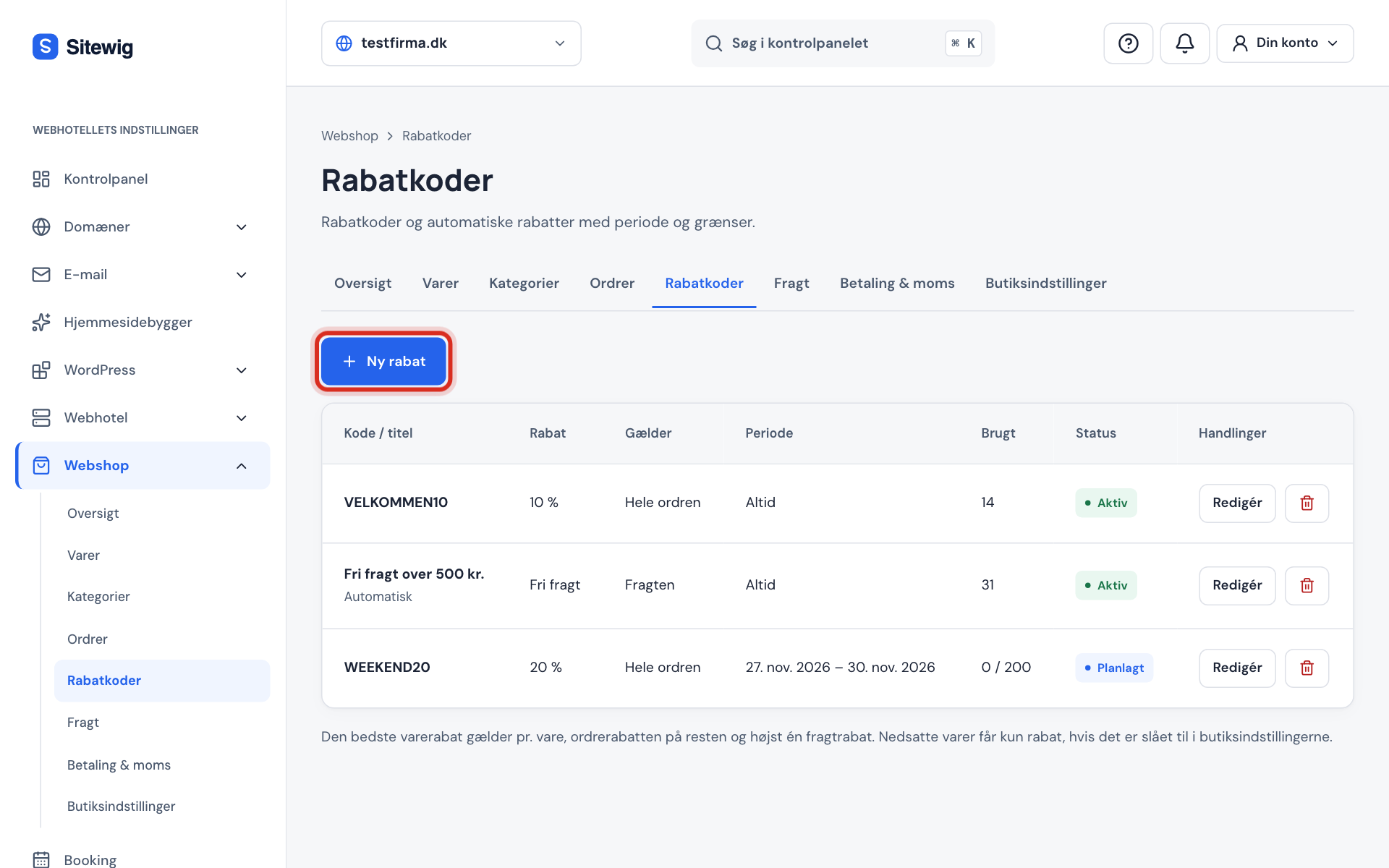Image resolution: width=1389 pixels, height=868 pixels.
Task: Open the Butiksindstillinger tab
Action: point(1045,284)
